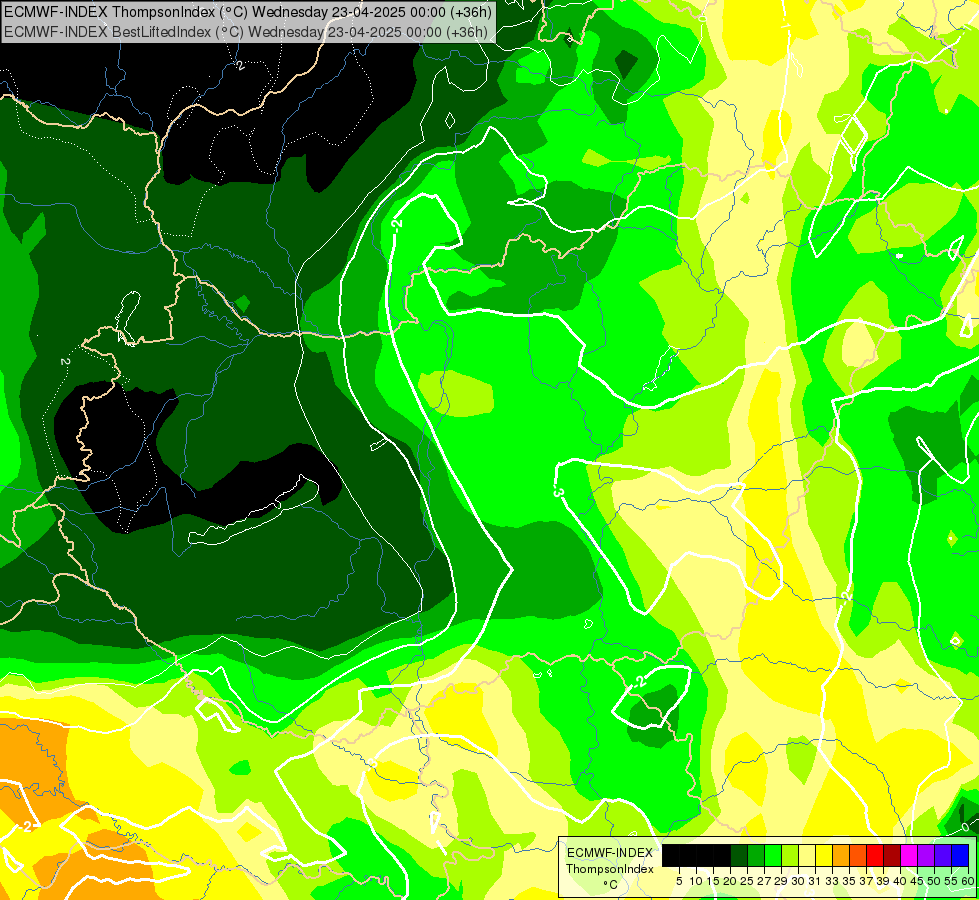Select the indigo 50-55 legend swatch
Viewport: 979px width, 900px height.
click(x=943, y=855)
